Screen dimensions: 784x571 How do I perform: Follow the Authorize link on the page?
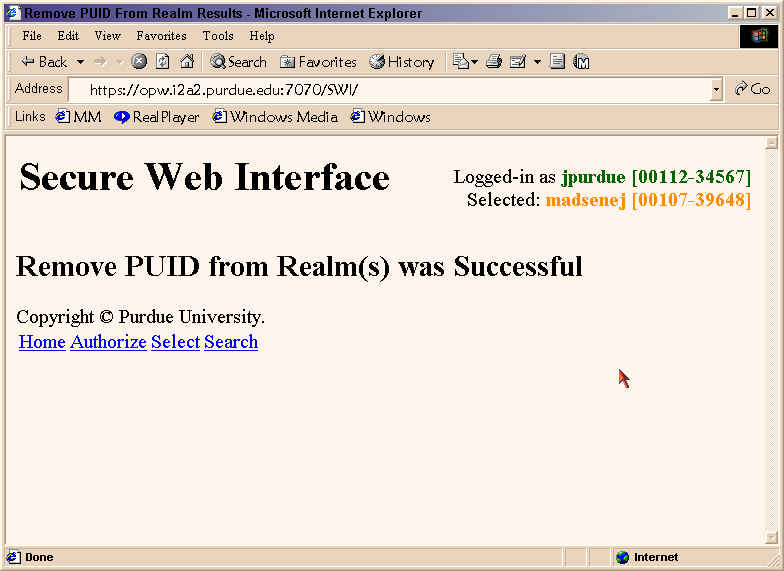108,342
